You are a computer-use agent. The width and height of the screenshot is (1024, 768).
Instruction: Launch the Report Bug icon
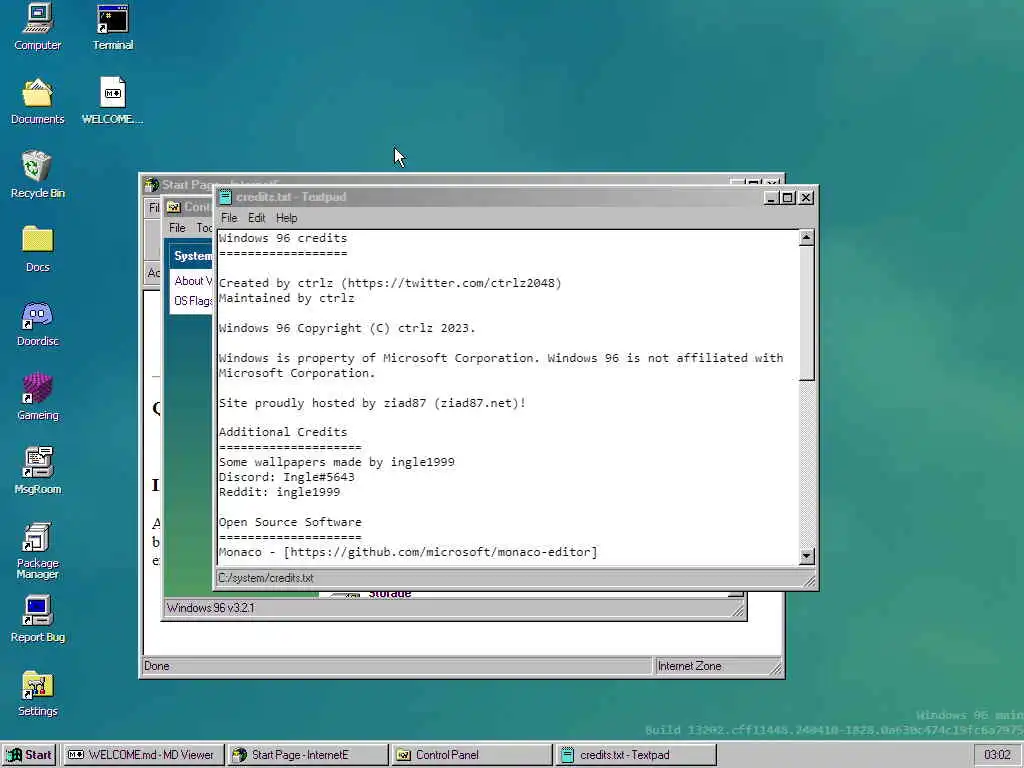[37, 619]
